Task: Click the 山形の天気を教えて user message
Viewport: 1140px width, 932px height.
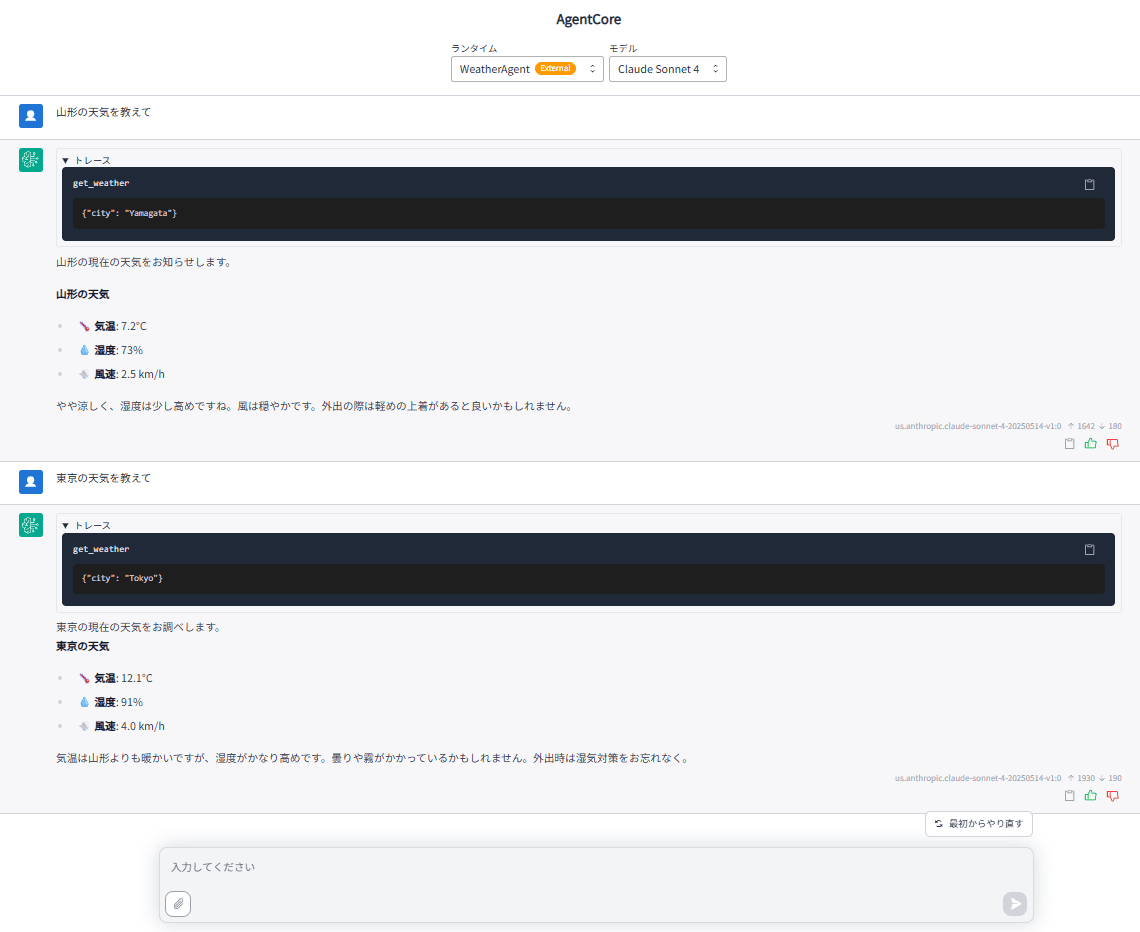Action: point(104,112)
